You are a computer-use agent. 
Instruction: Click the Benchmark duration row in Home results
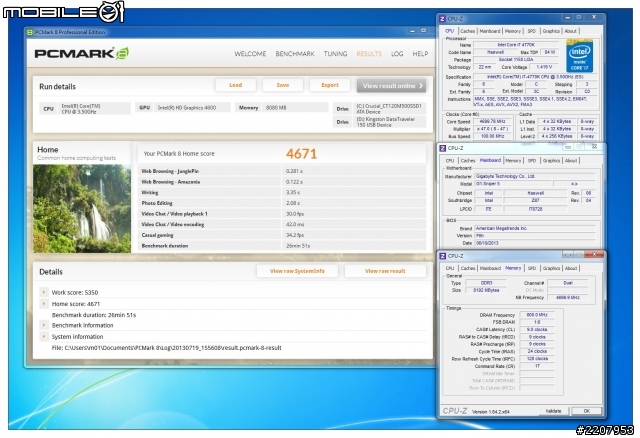282,246
